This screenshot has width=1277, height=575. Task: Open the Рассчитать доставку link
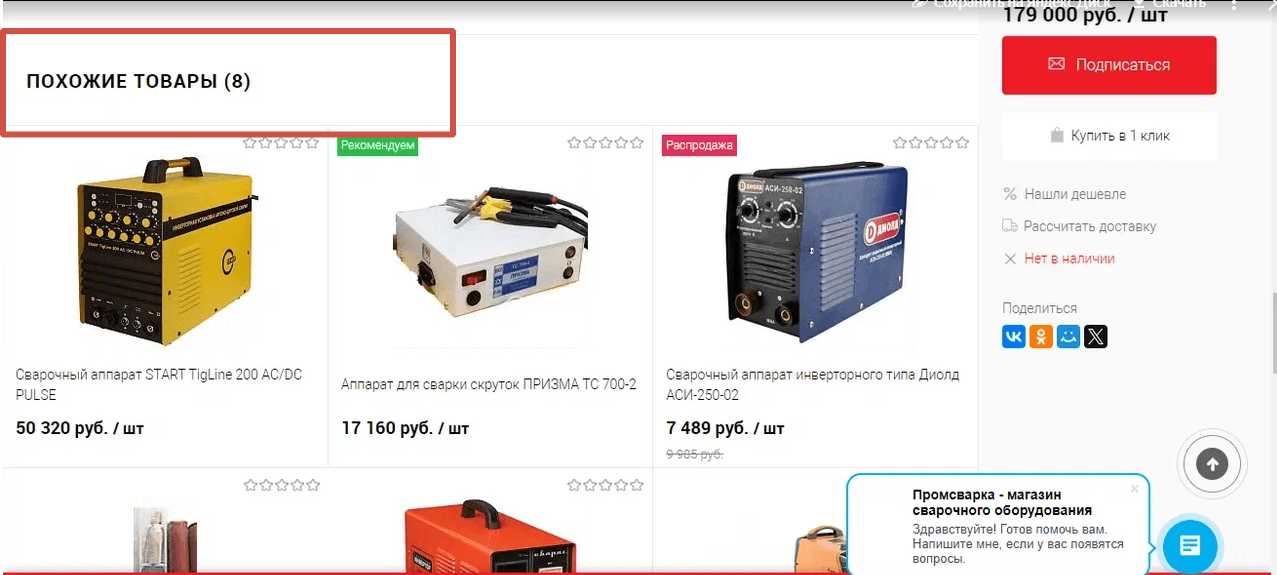tap(1090, 226)
